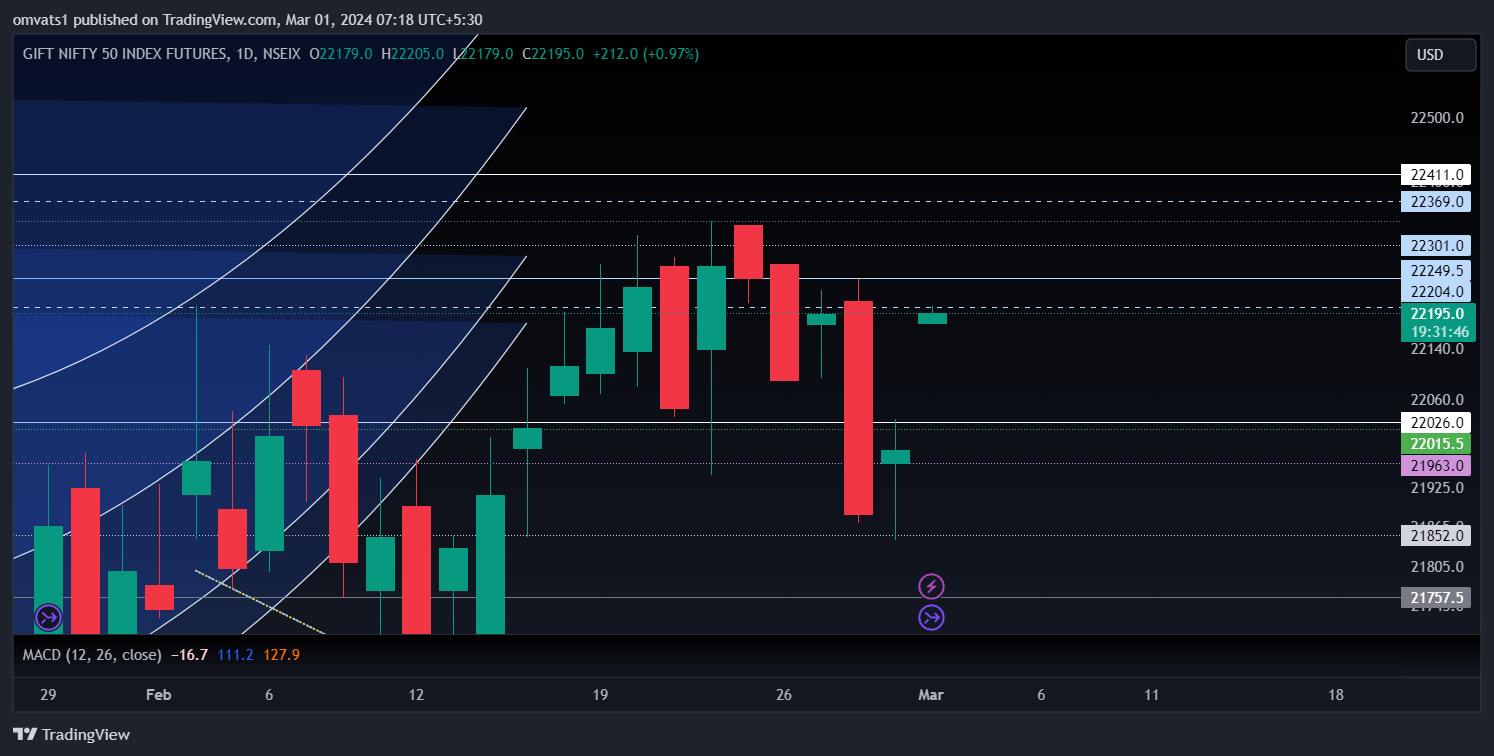Click the purple arrow icon below the lightning icon

tap(932, 617)
